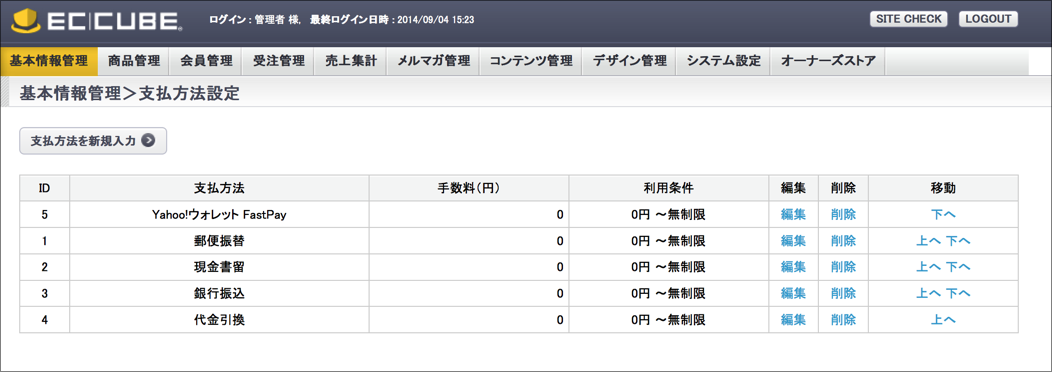Viewport: 1052px width, 372px height.
Task: Select the Yahoo!ウォレット FastPay name cell
Action: [219, 214]
